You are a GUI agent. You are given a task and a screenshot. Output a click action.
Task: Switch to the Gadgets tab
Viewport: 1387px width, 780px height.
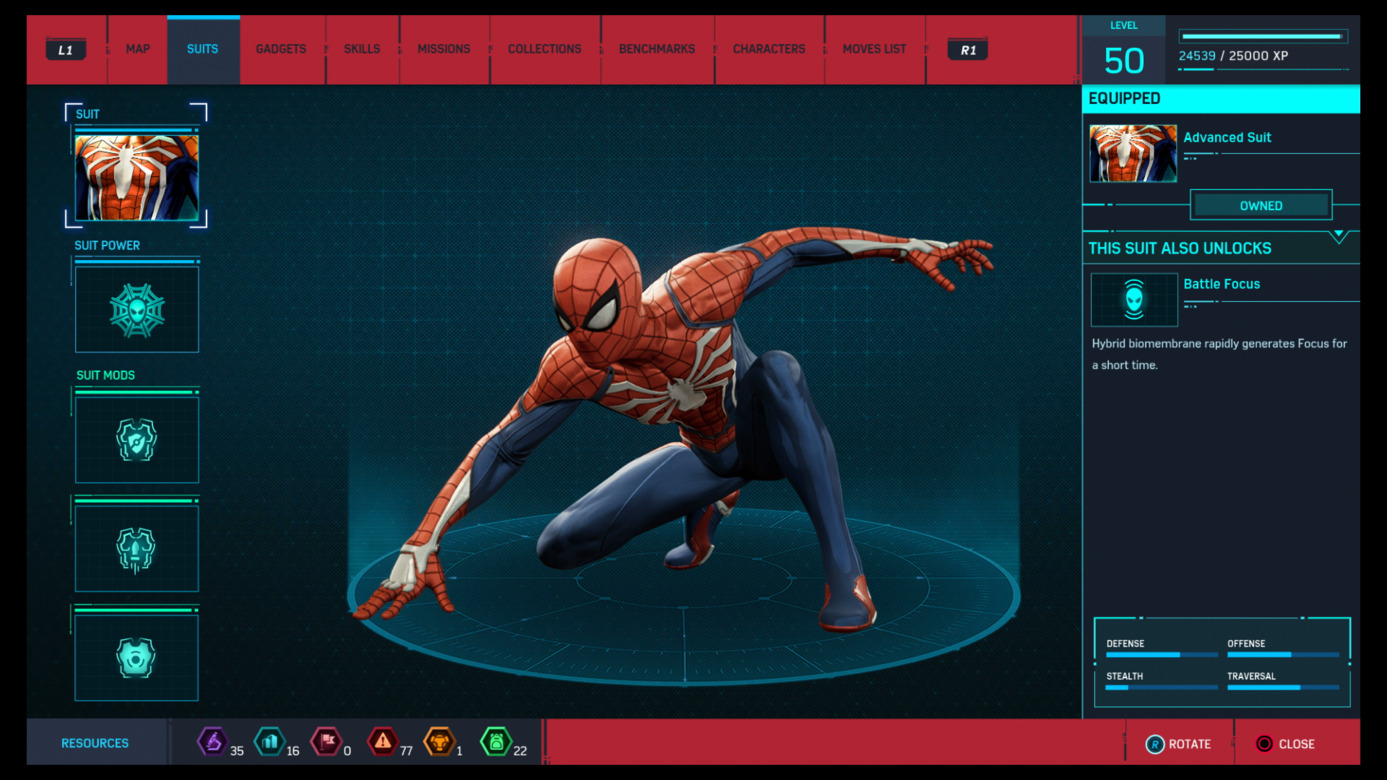pyautogui.click(x=281, y=49)
